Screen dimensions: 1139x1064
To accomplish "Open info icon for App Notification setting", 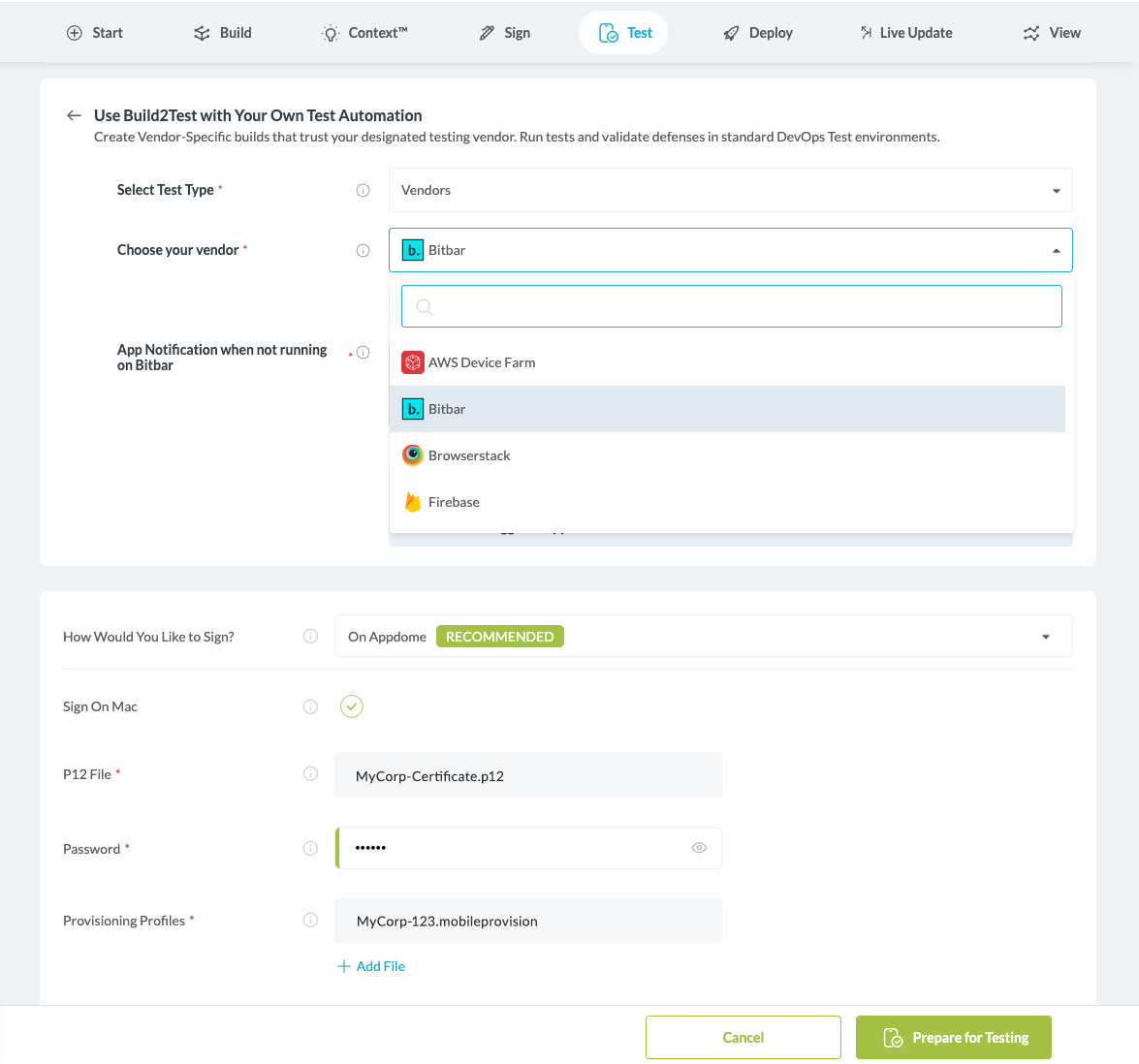I will point(364,353).
